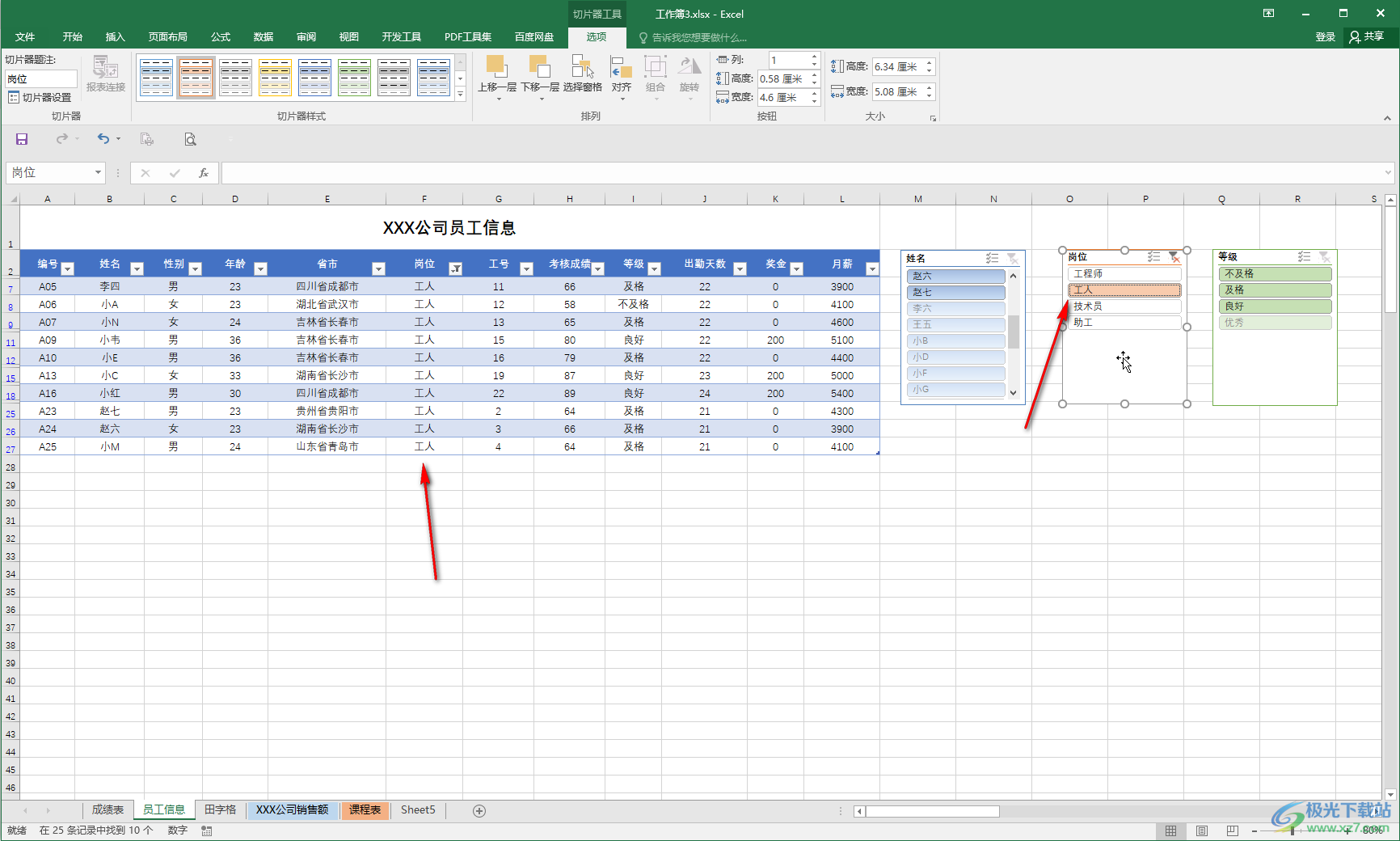Open filter dropdown for 省市 column
Screen dimensions: 1400x841
[378, 268]
